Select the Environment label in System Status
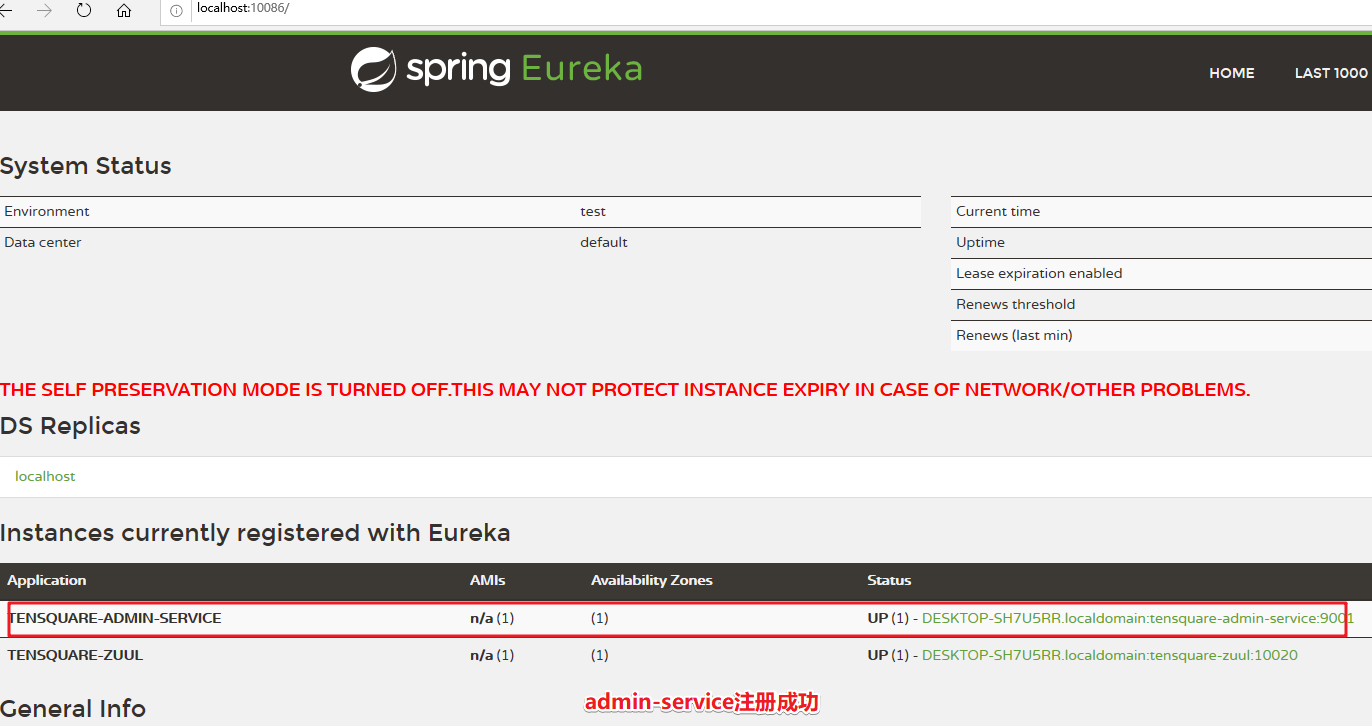 pos(47,211)
